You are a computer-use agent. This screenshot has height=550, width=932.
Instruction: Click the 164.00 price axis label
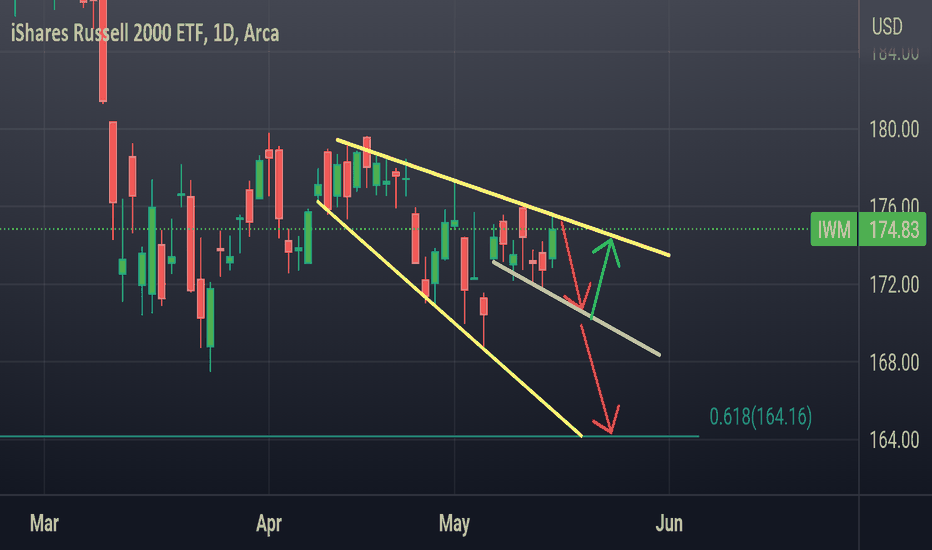(894, 440)
